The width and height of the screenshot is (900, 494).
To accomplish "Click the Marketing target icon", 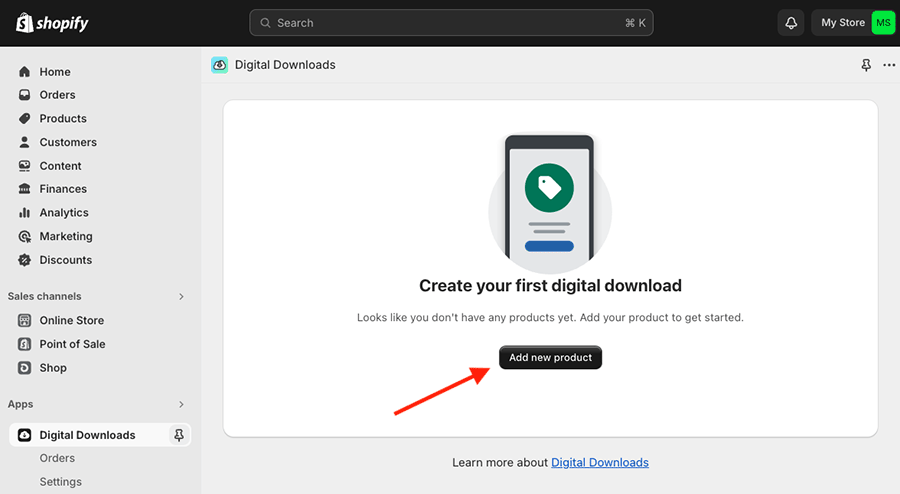I will (x=24, y=236).
